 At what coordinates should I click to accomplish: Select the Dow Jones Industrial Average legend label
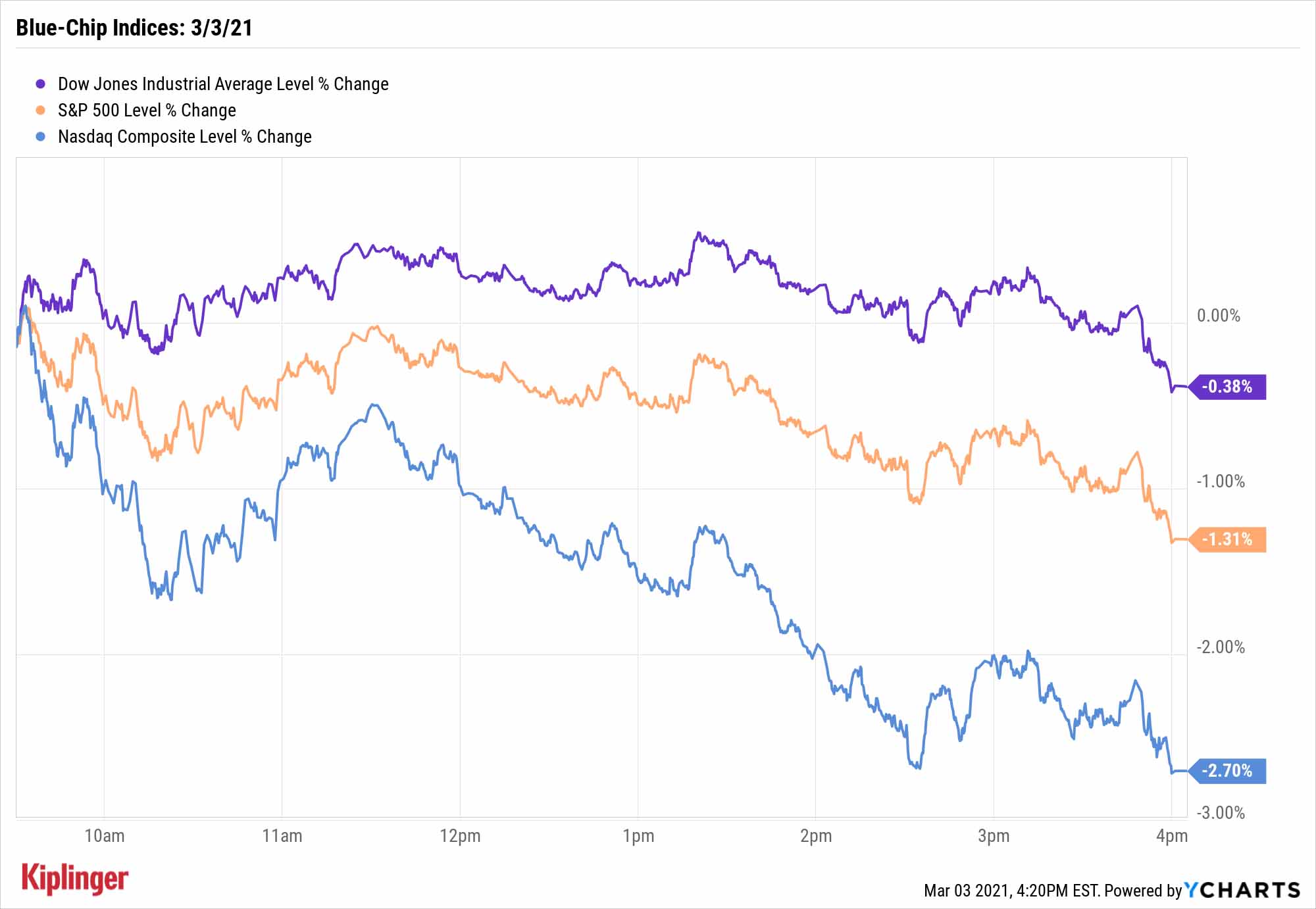pyautogui.click(x=223, y=84)
